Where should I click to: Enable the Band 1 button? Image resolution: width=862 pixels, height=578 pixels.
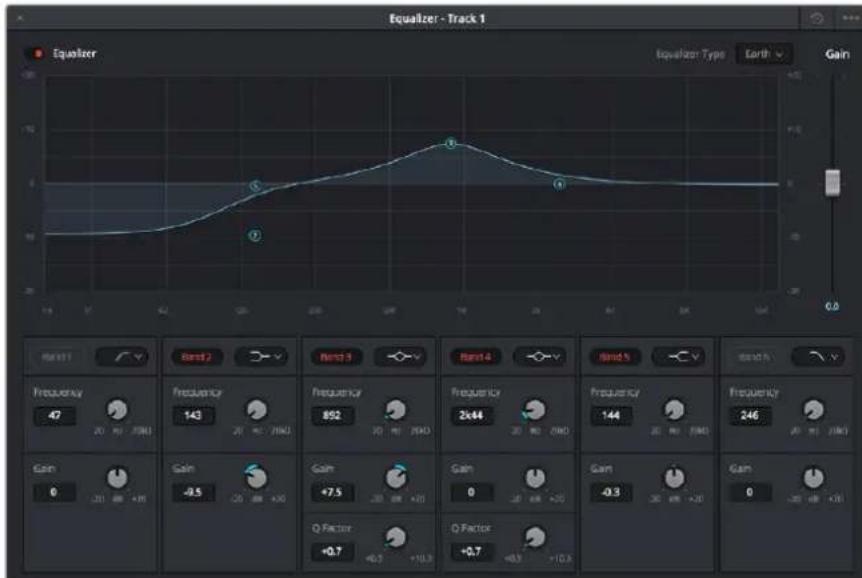point(56,357)
